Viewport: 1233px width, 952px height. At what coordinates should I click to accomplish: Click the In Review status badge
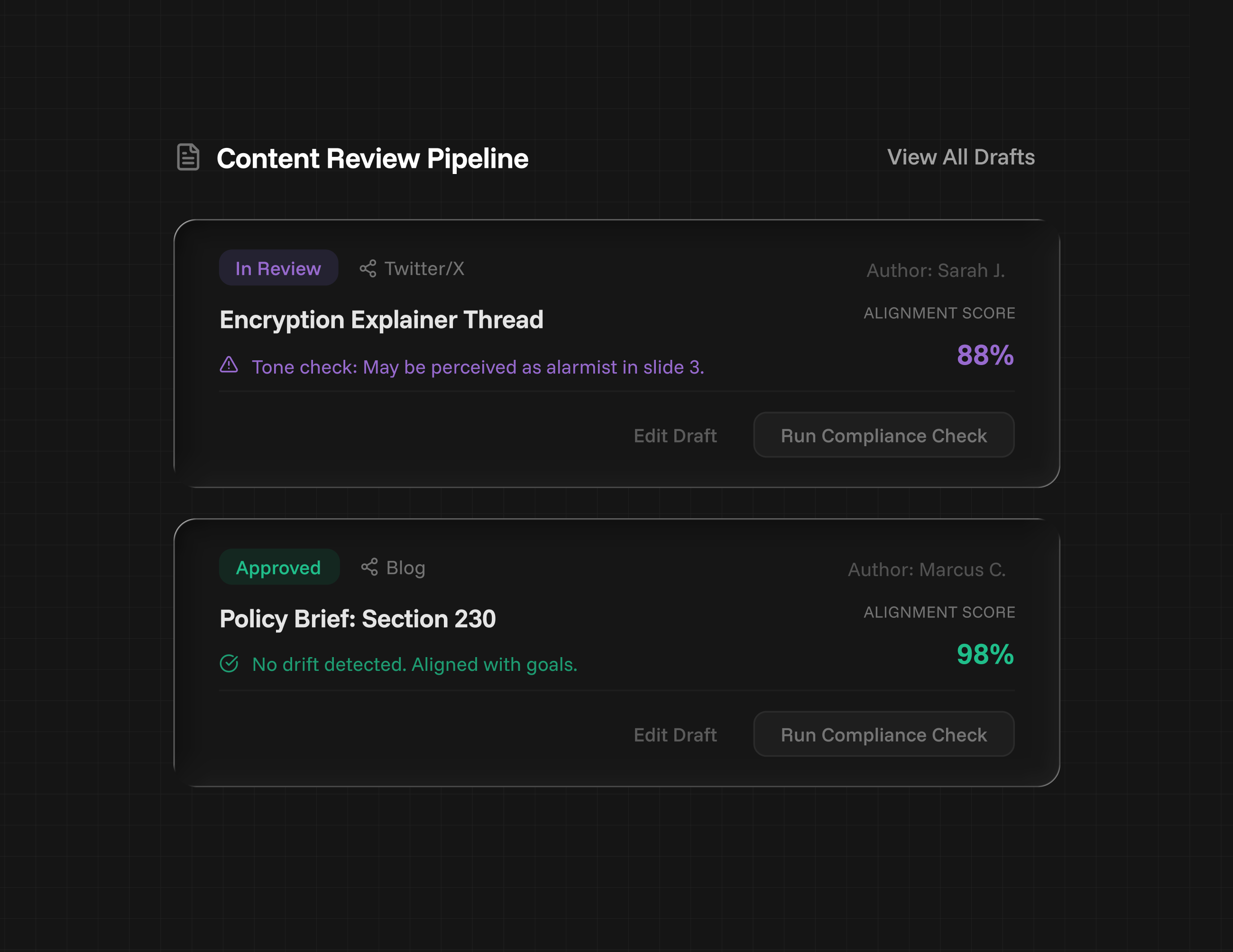[278, 268]
